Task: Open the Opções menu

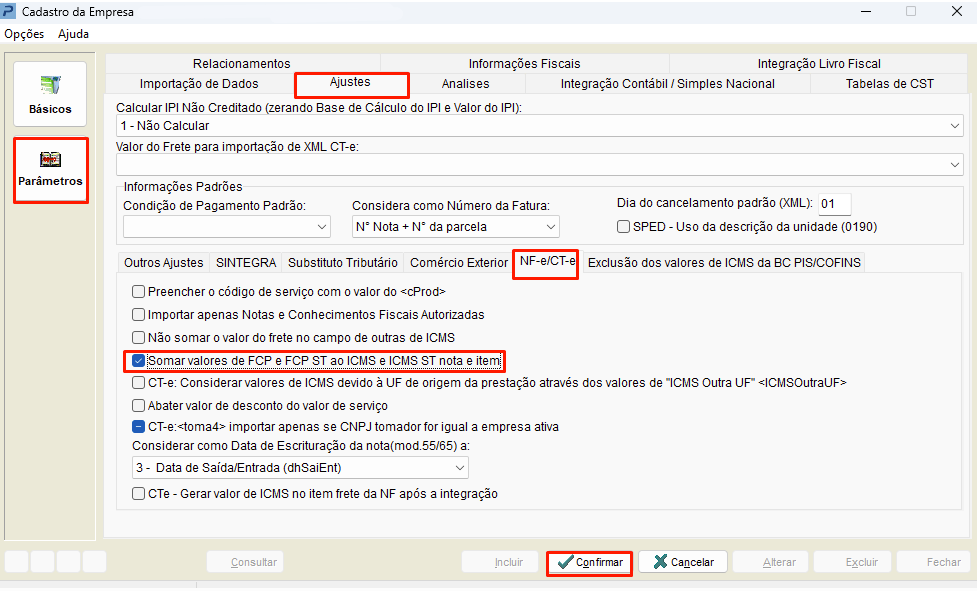Action: click(x=24, y=34)
